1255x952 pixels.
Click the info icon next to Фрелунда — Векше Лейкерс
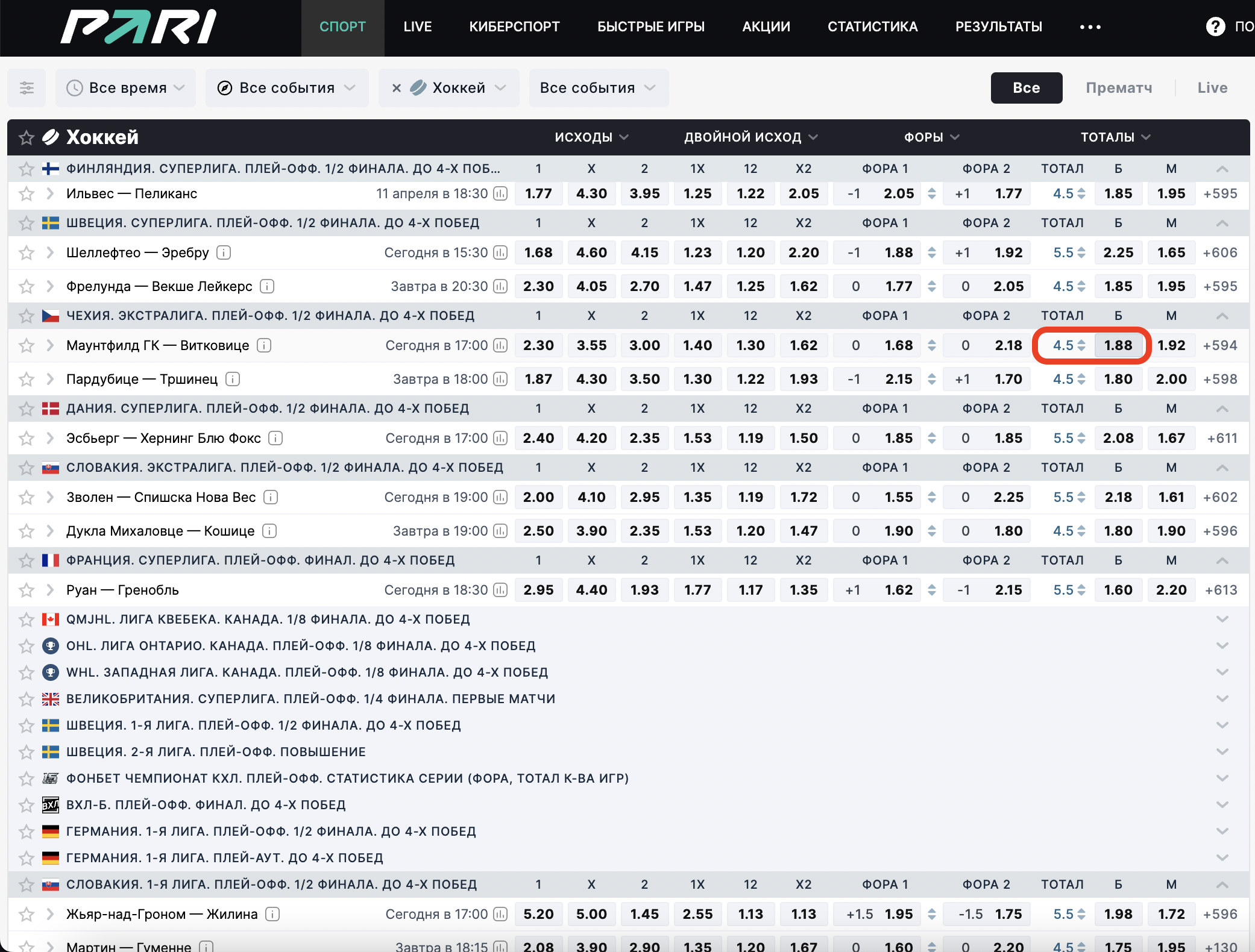(268, 286)
